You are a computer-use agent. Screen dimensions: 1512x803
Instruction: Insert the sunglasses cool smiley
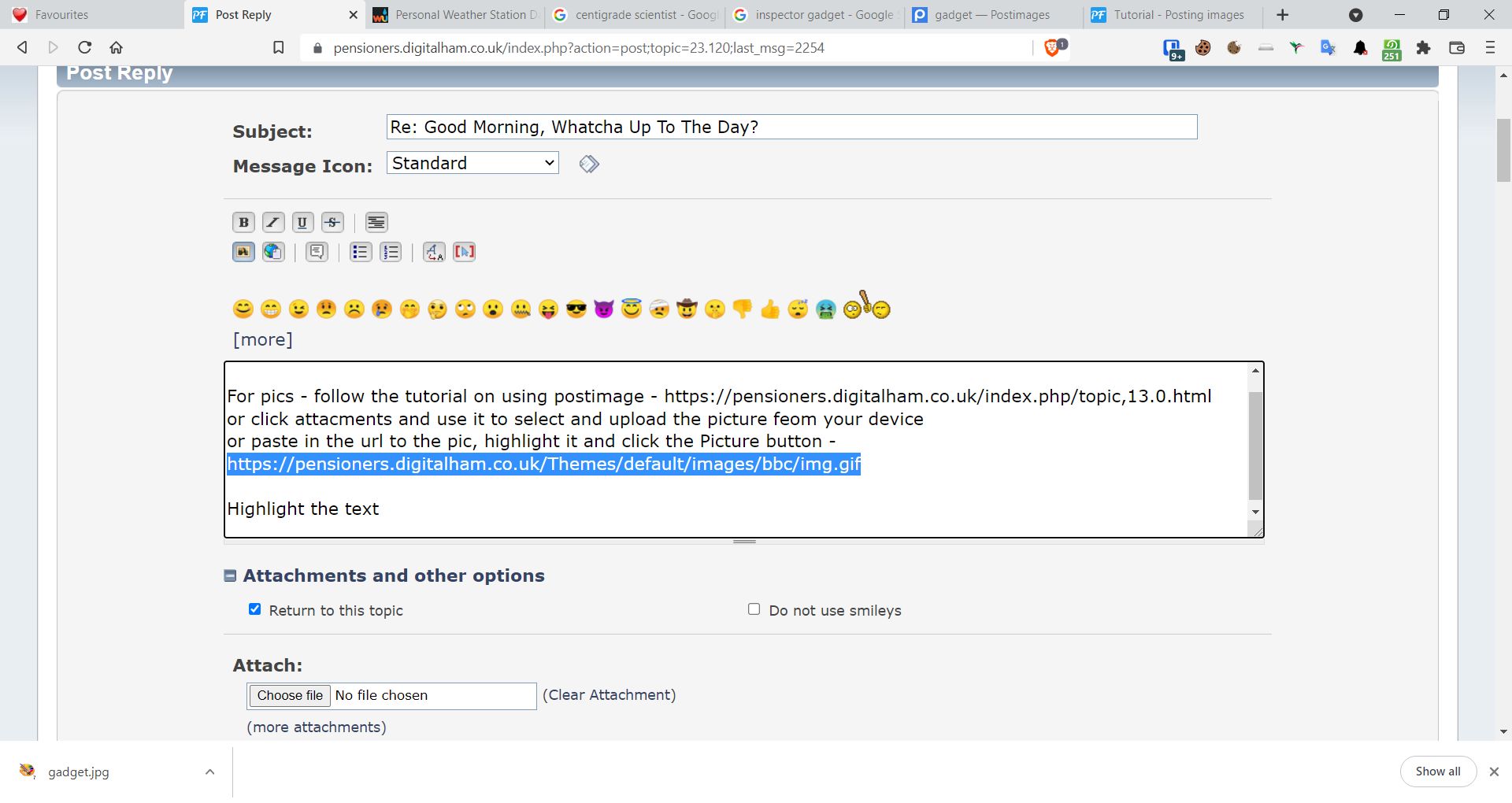[x=576, y=309]
